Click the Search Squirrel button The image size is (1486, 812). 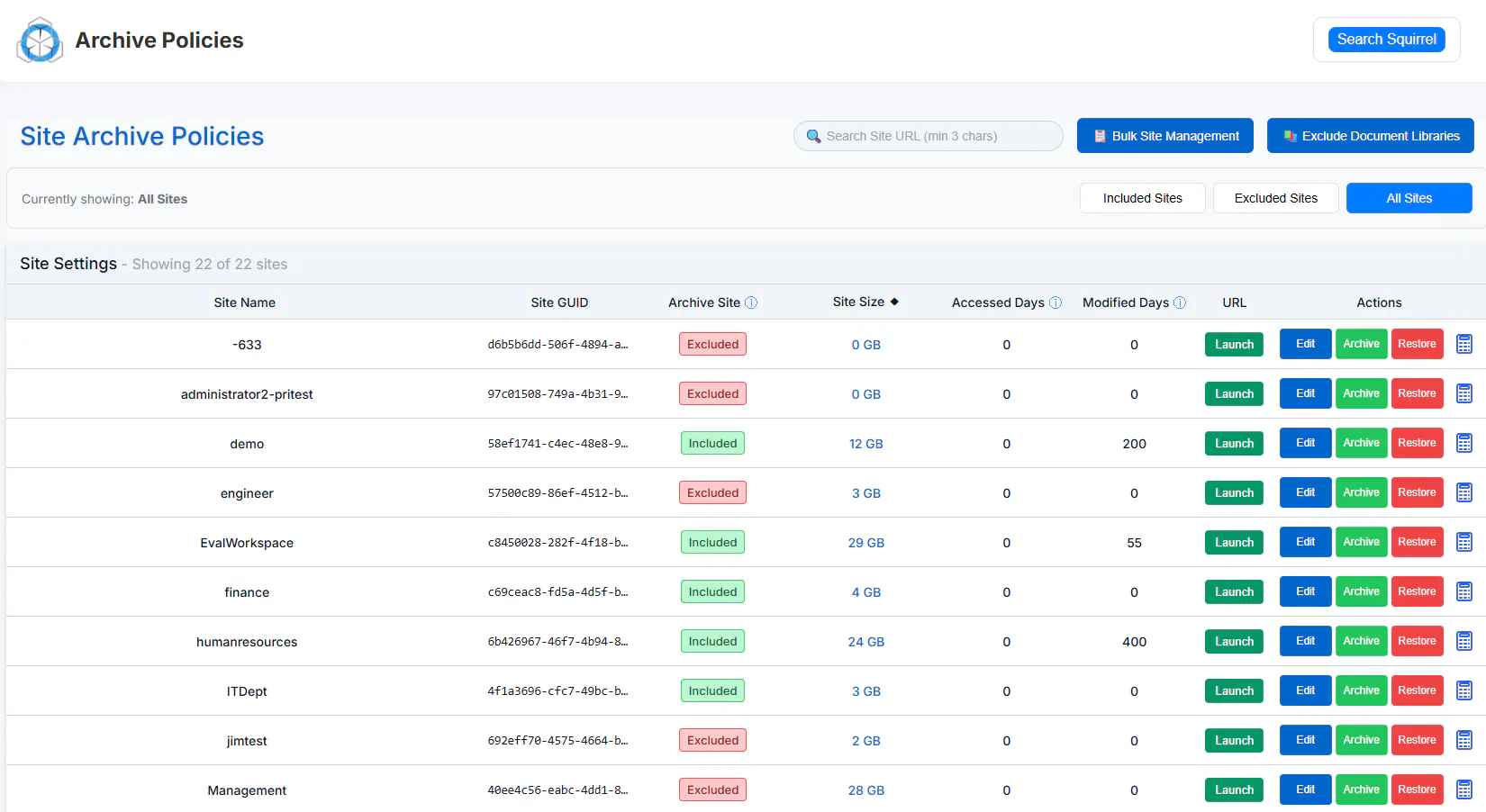(1387, 40)
